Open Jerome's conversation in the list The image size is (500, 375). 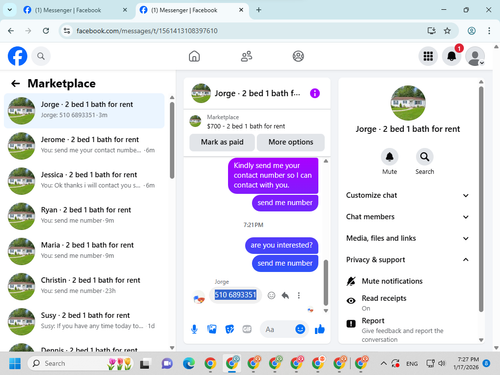(84, 146)
